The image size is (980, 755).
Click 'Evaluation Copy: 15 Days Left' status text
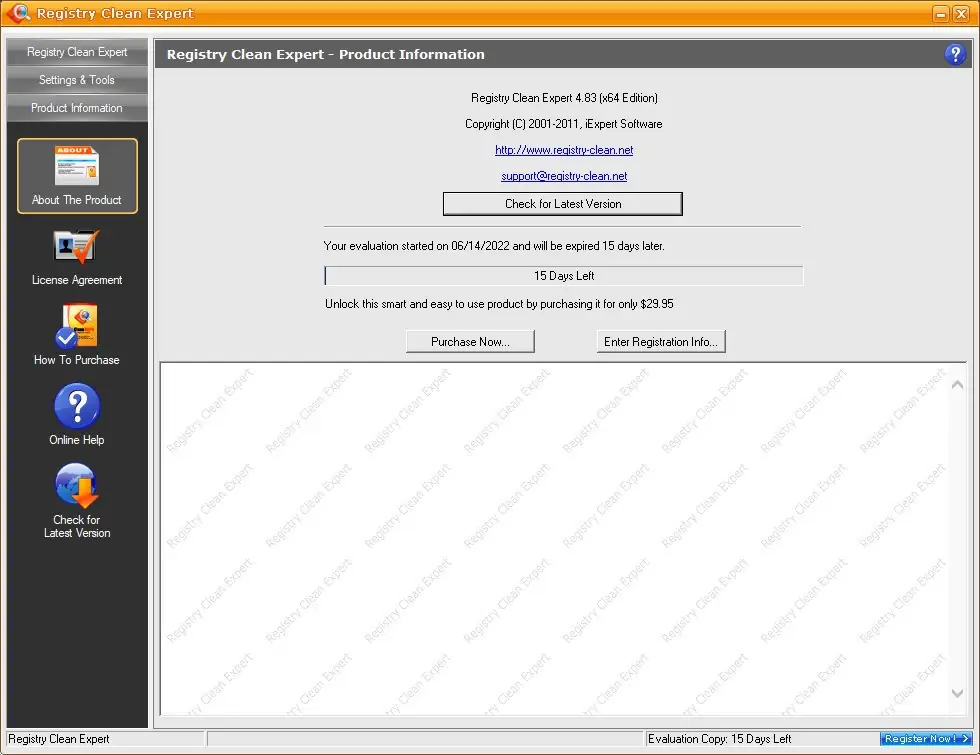tap(719, 739)
